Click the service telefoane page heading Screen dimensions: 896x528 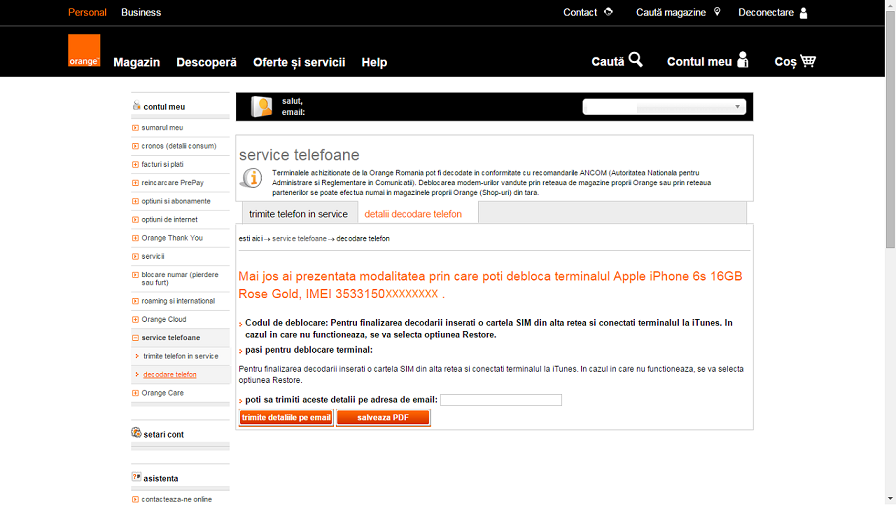click(299, 155)
